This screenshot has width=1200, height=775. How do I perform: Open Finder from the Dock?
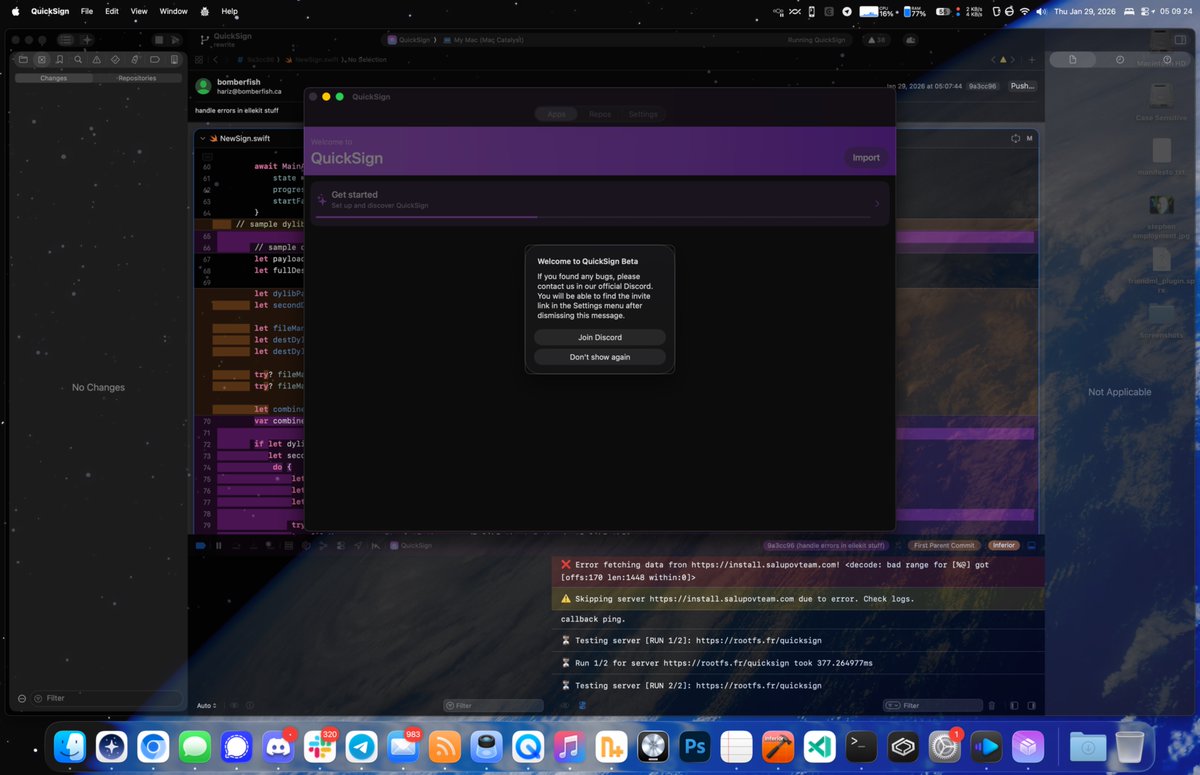(x=70, y=746)
